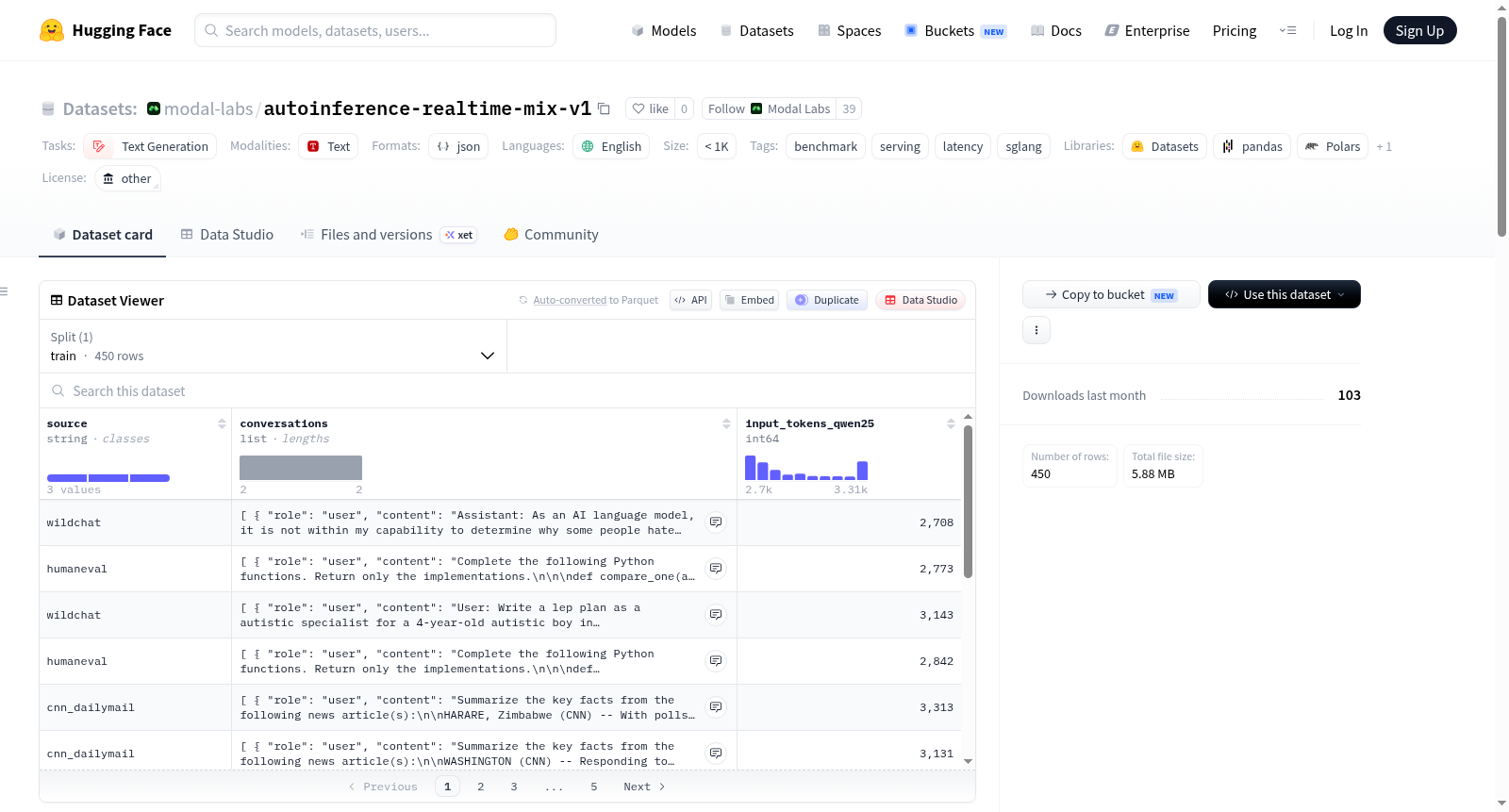Open conversation viewer icon for the 2,708 row

(716, 522)
